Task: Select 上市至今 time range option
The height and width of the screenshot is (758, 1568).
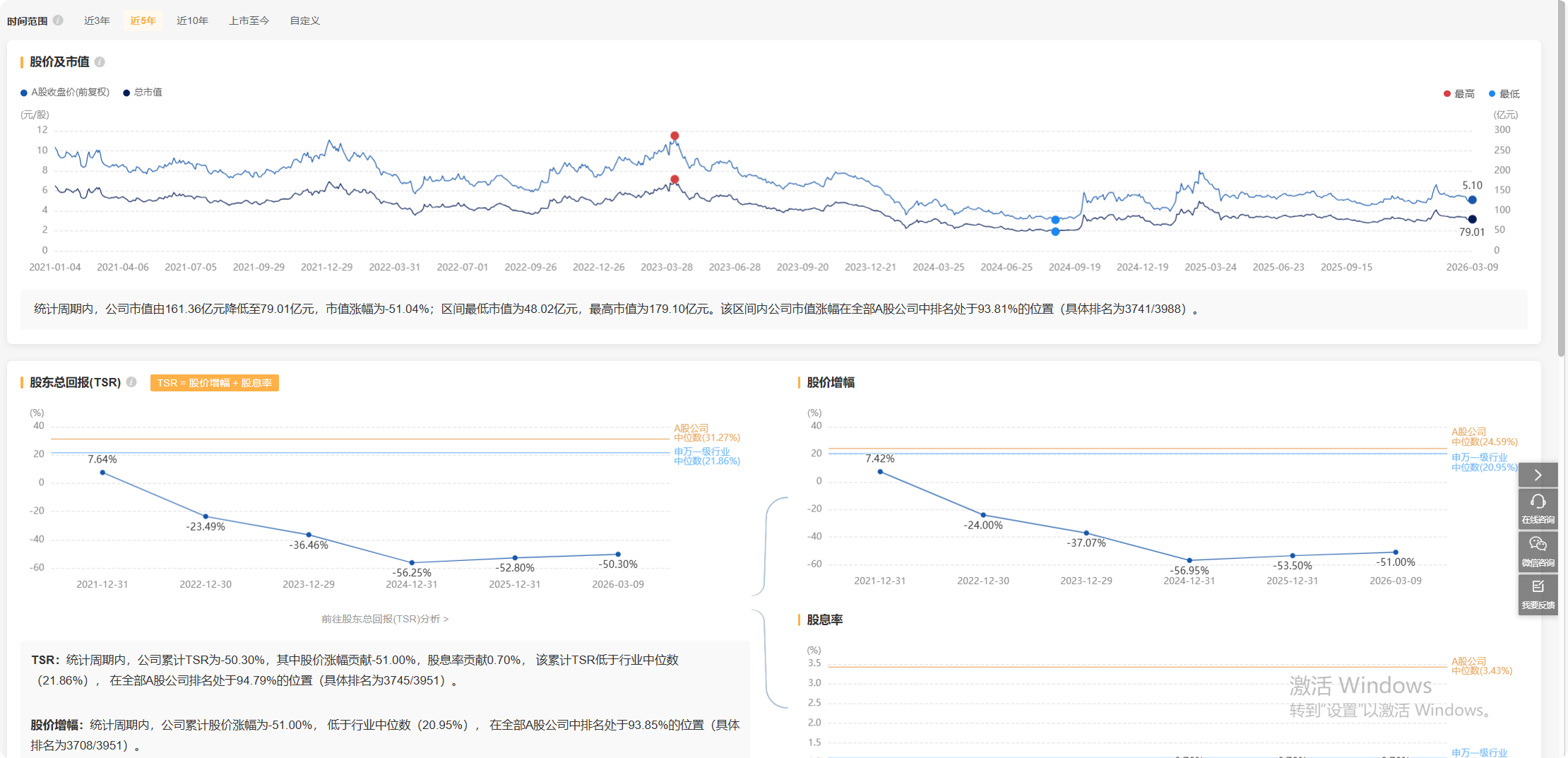Action: pos(249,20)
